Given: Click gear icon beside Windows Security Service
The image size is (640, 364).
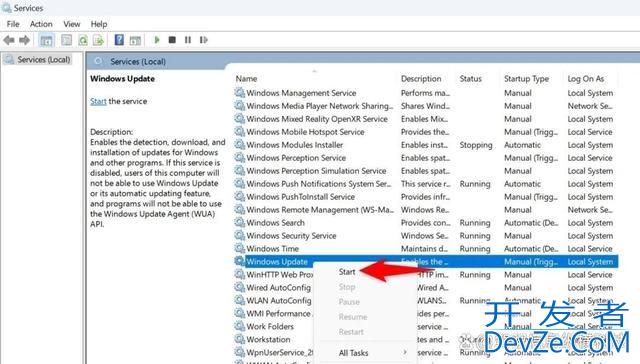Looking at the screenshot, I should coord(240,235).
